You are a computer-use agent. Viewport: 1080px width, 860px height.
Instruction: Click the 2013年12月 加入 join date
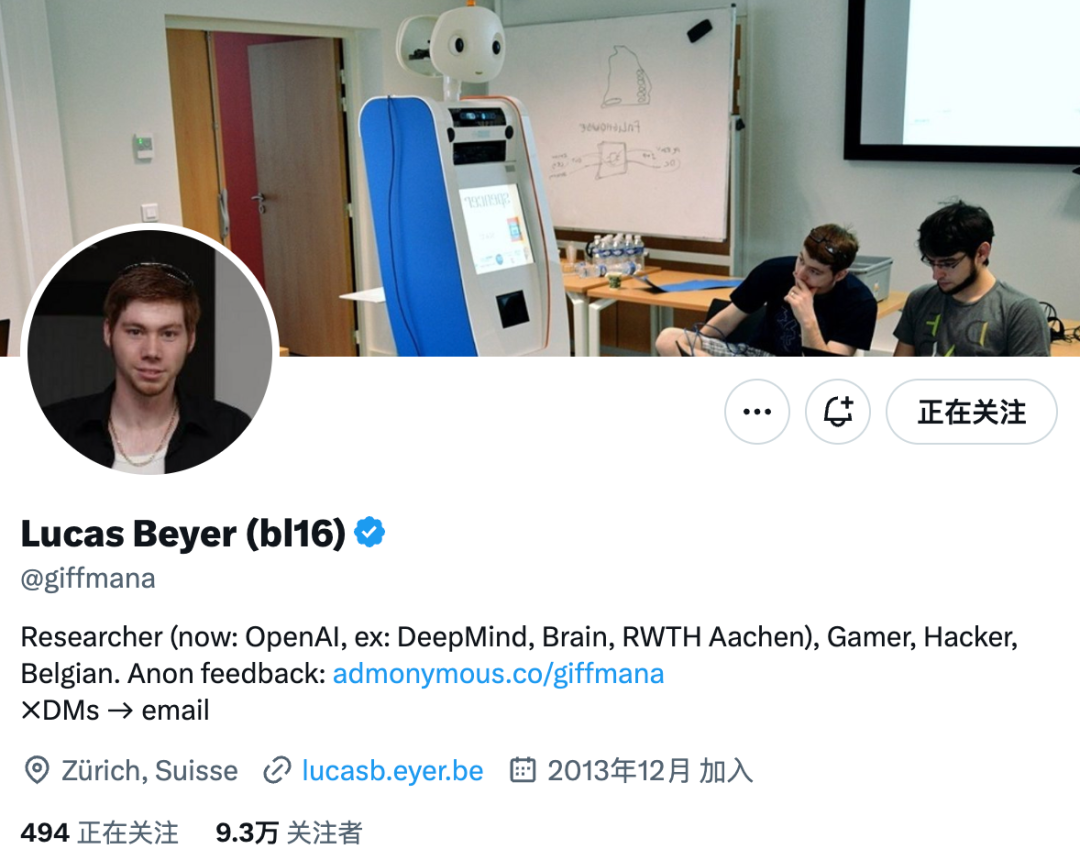click(x=650, y=770)
